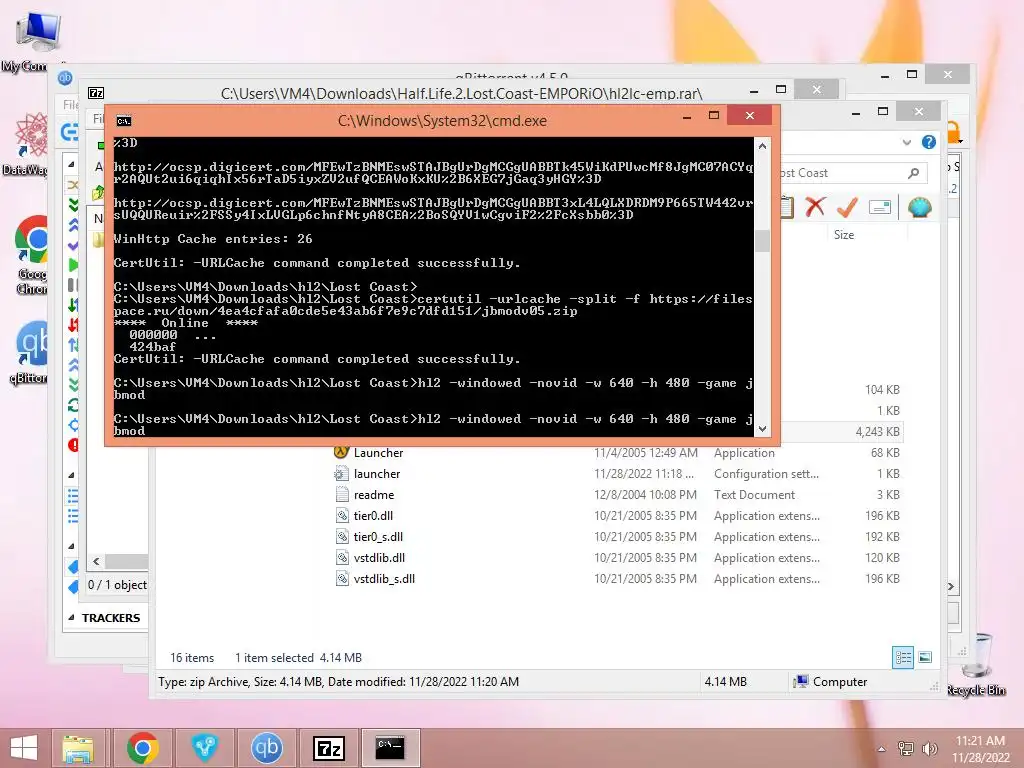Click the orange lock icon in qBittorrent toolbar
The image size is (1024, 768).
pos(953,132)
